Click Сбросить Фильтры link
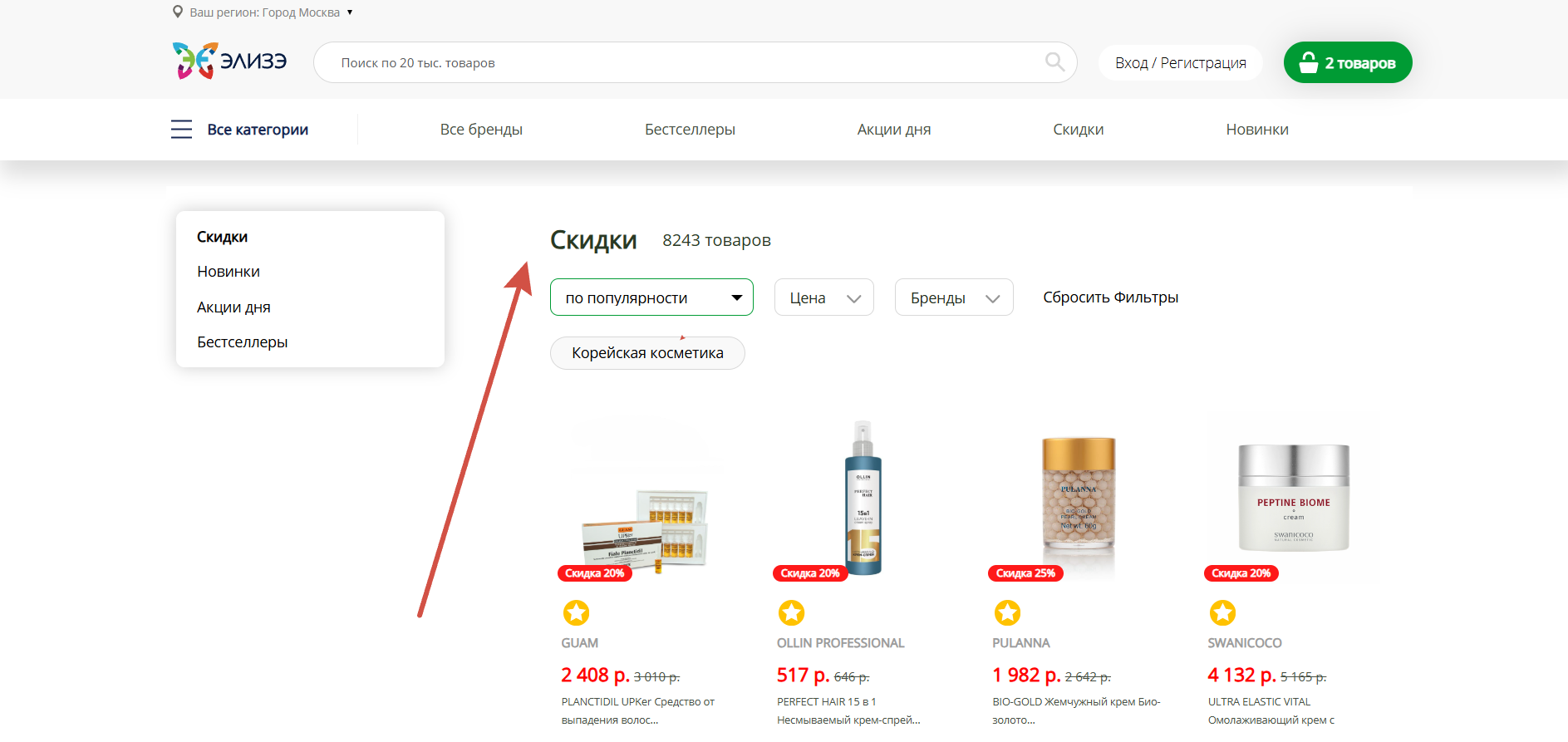The image size is (1568, 742). tap(1110, 297)
